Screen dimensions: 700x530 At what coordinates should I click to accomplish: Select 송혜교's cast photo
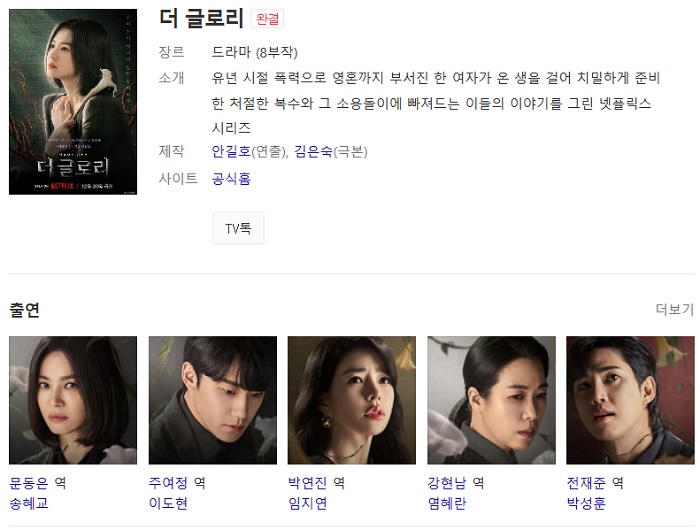point(73,400)
